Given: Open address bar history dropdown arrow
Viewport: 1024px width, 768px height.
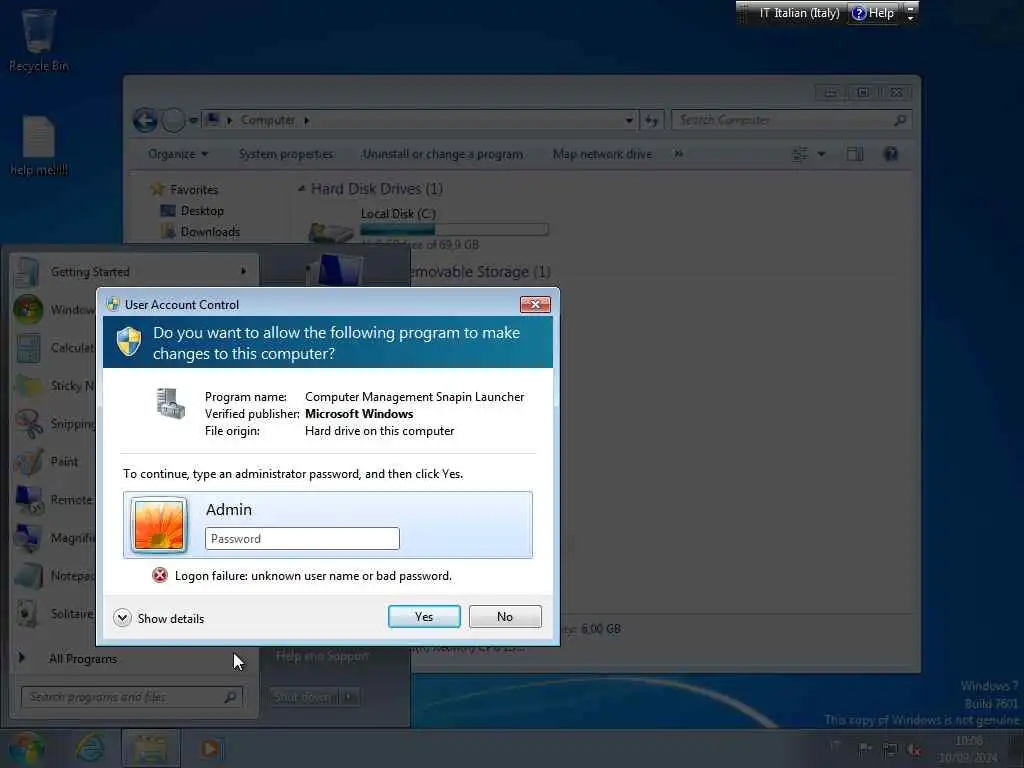Looking at the screenshot, I should click(x=629, y=120).
